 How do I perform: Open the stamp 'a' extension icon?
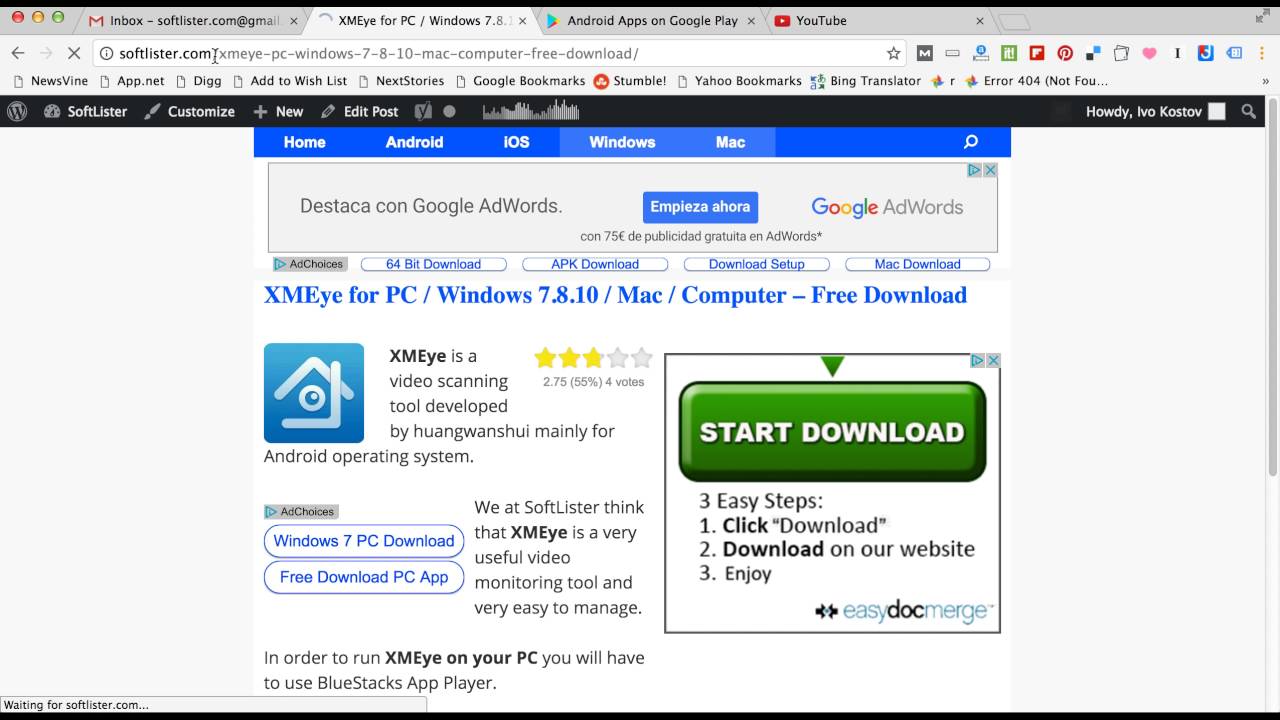click(981, 53)
